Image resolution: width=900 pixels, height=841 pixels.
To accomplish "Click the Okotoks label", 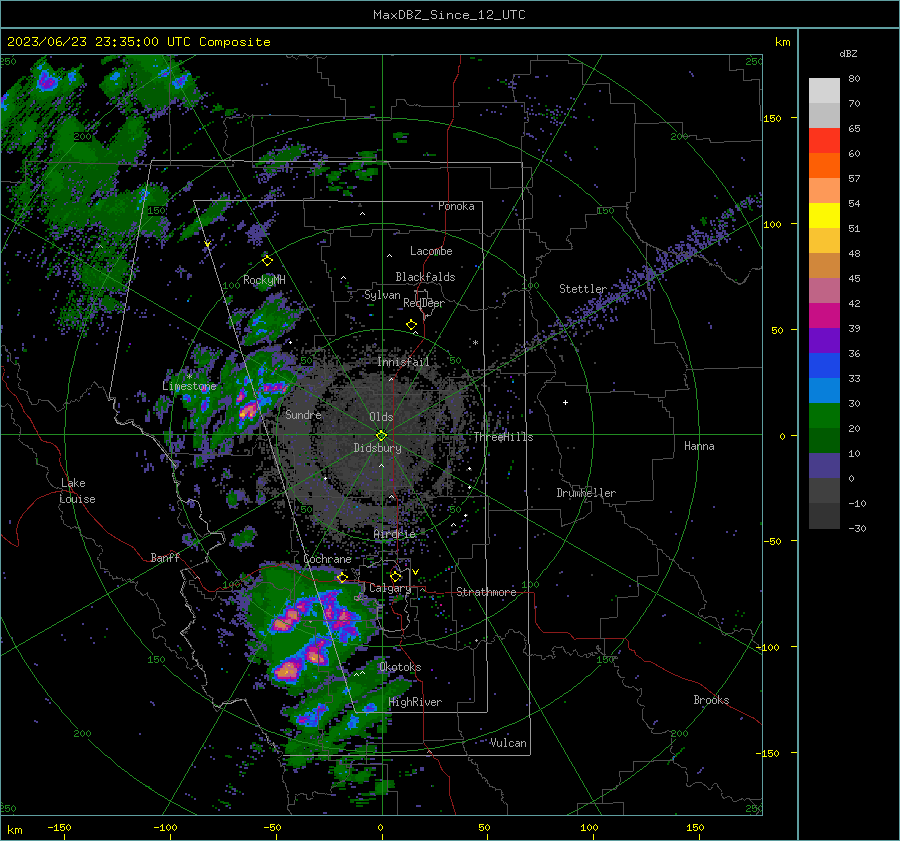I will point(400,667).
